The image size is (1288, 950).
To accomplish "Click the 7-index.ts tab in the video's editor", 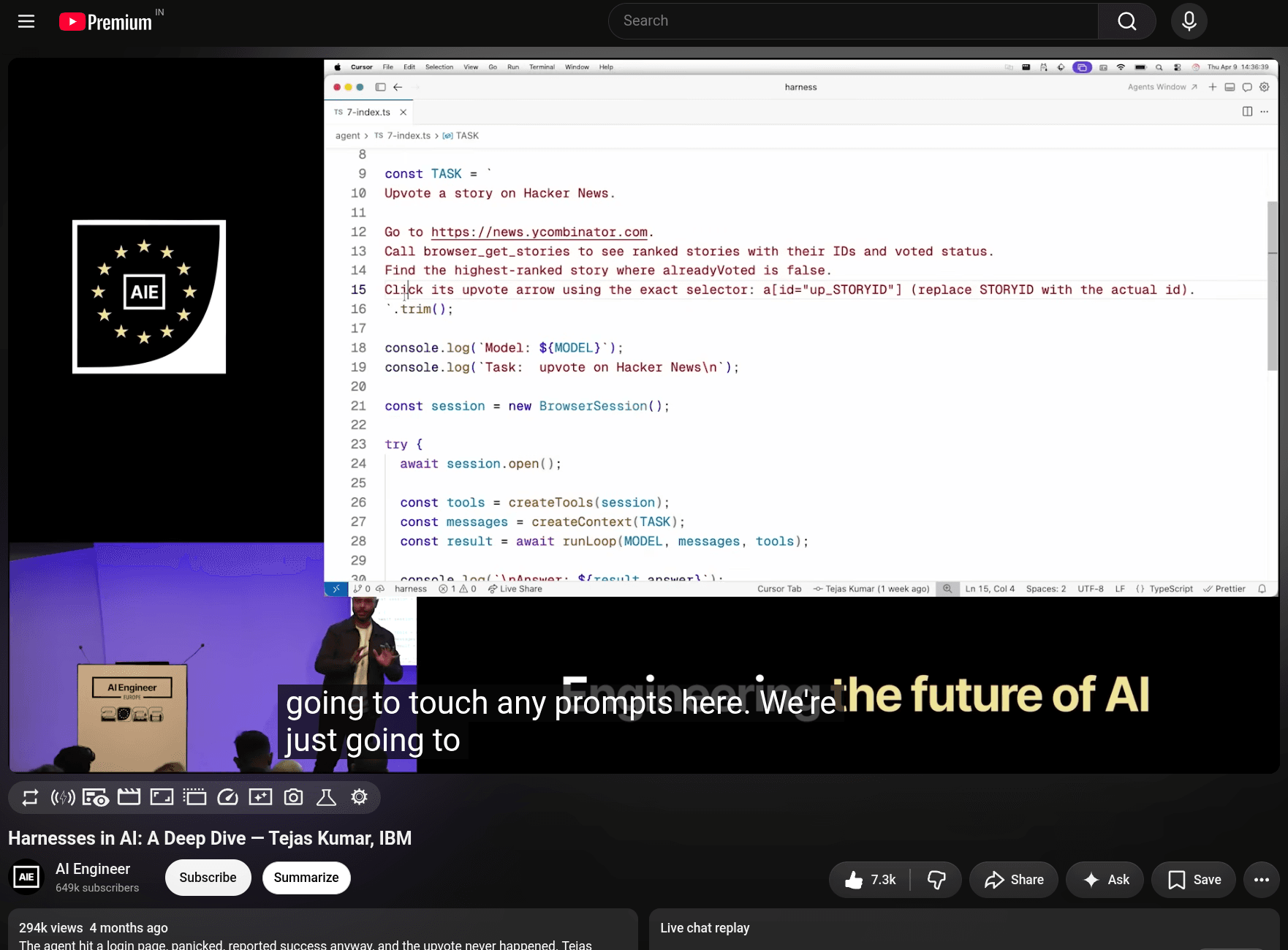I will pos(368,112).
